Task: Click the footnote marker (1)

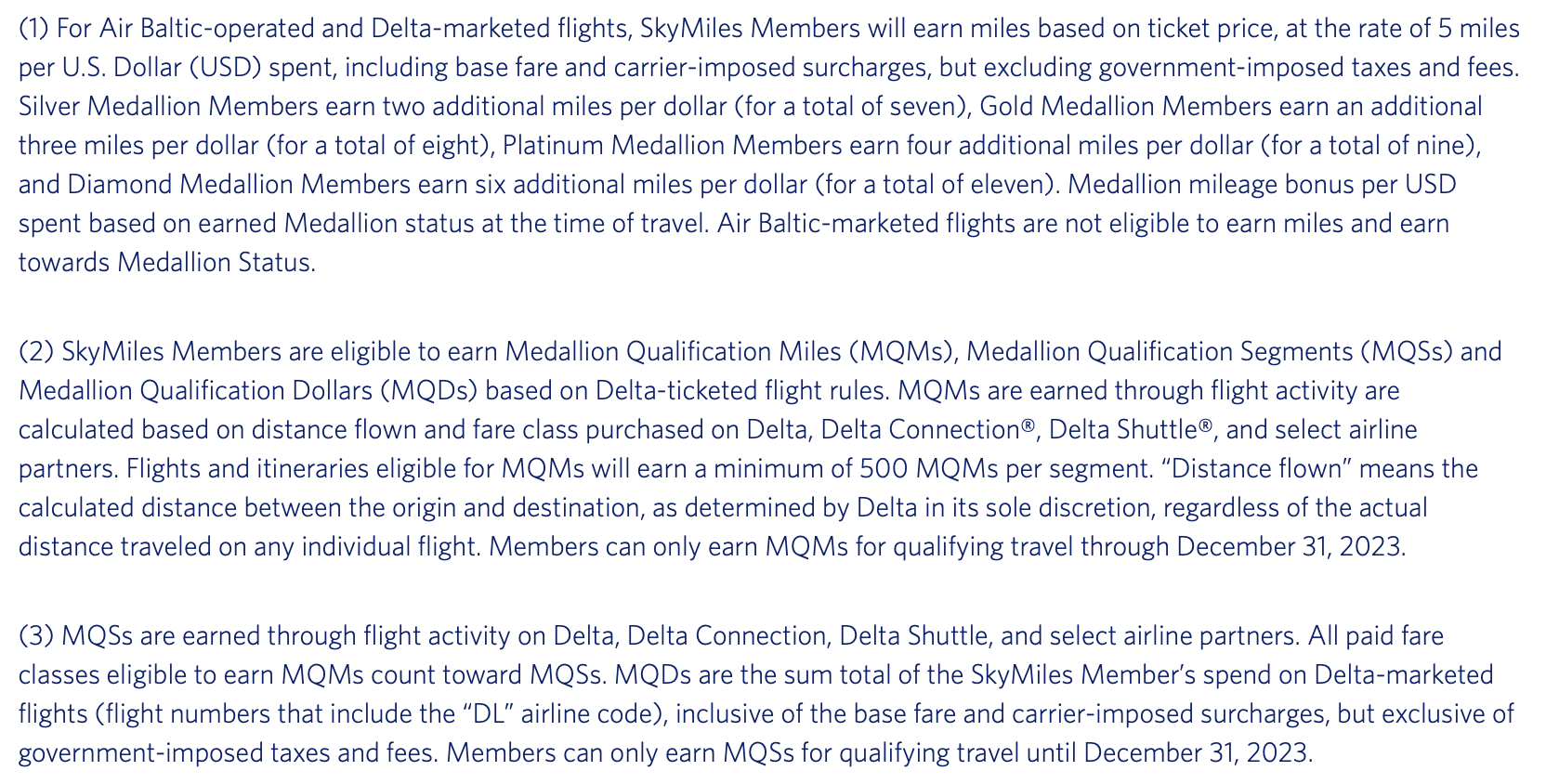Action: (33, 29)
